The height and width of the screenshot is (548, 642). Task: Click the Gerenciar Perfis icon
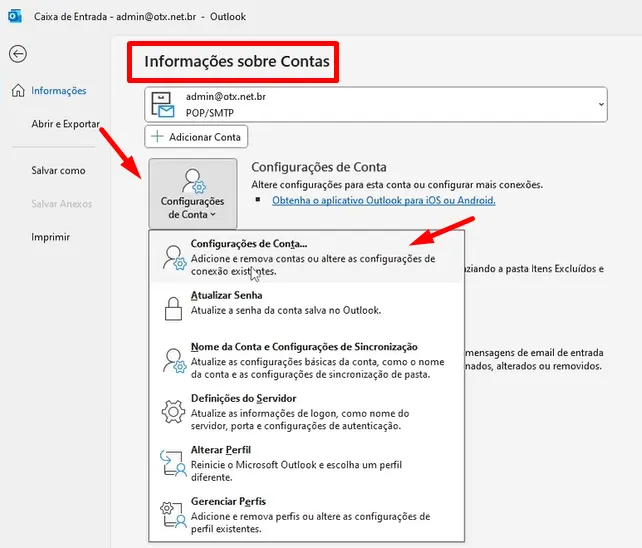point(170,515)
